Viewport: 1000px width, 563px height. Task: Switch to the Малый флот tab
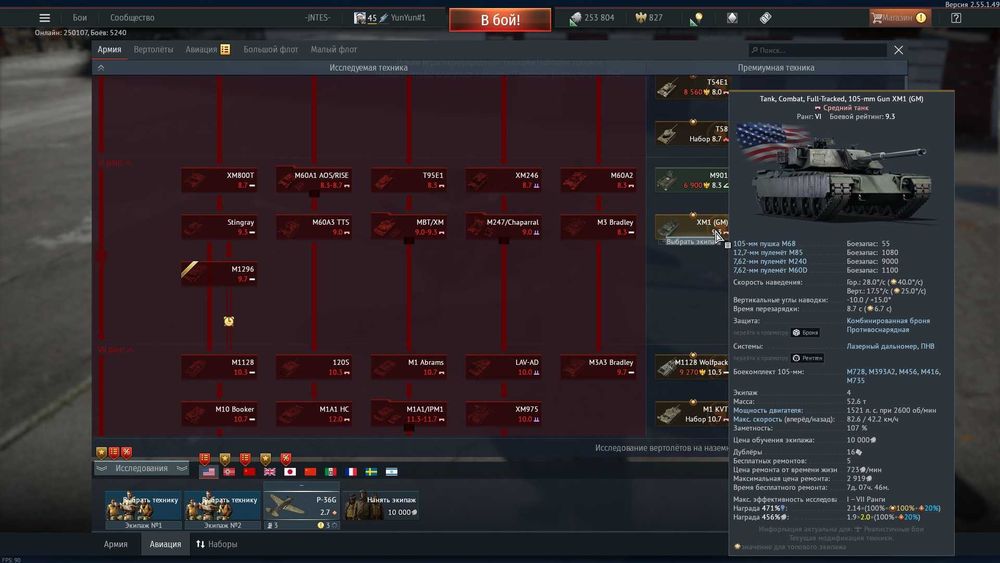pos(334,49)
